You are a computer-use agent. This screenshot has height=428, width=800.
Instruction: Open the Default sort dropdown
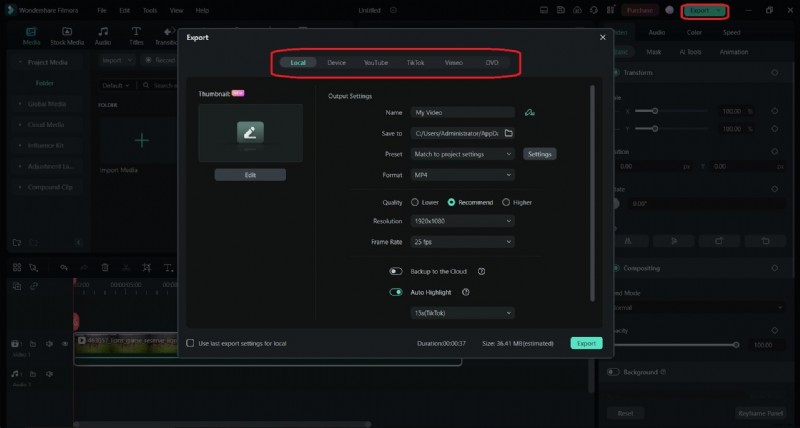(x=116, y=85)
